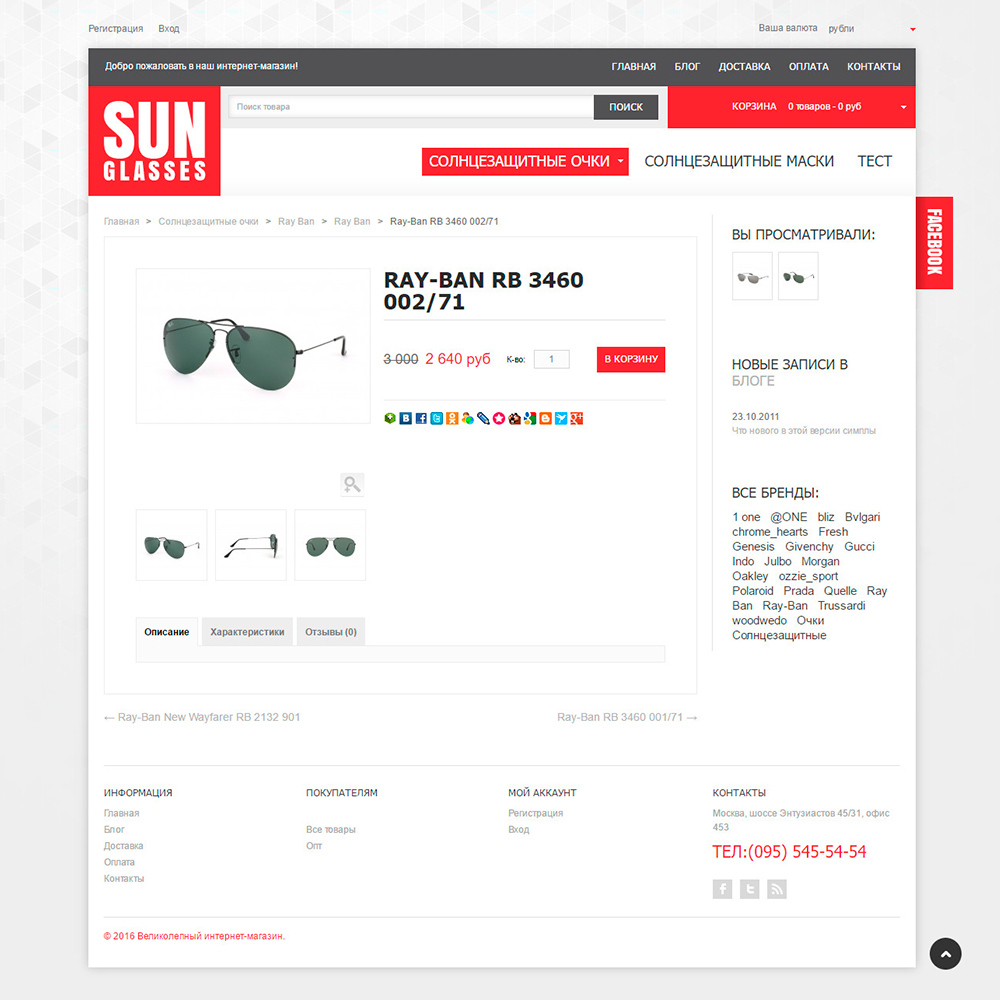1000x1000 pixels.
Task: Go to the next product Ray-Ban RB 3460 001/71
Action: pyautogui.click(x=627, y=717)
